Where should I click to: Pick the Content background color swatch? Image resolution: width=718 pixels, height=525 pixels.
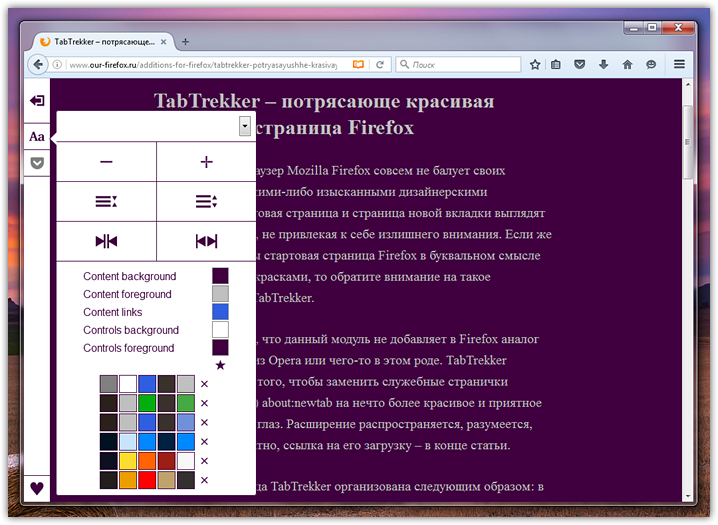tap(220, 276)
